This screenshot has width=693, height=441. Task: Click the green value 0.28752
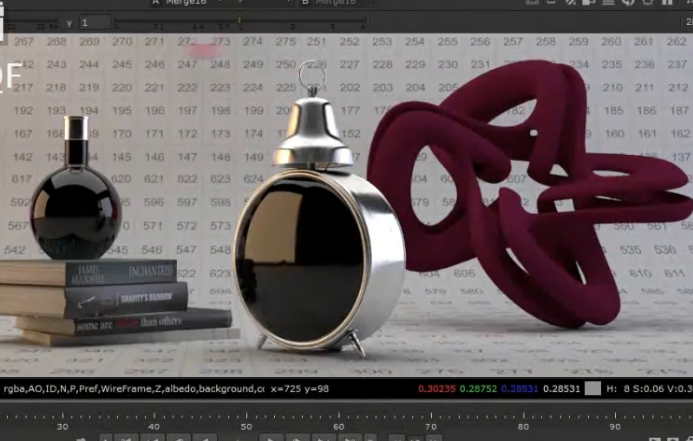point(478,389)
